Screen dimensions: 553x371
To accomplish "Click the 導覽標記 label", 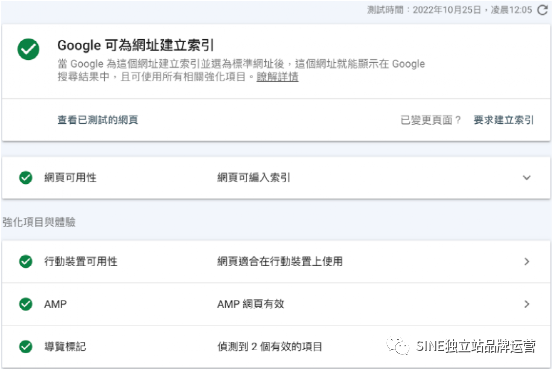I will 65,347.
